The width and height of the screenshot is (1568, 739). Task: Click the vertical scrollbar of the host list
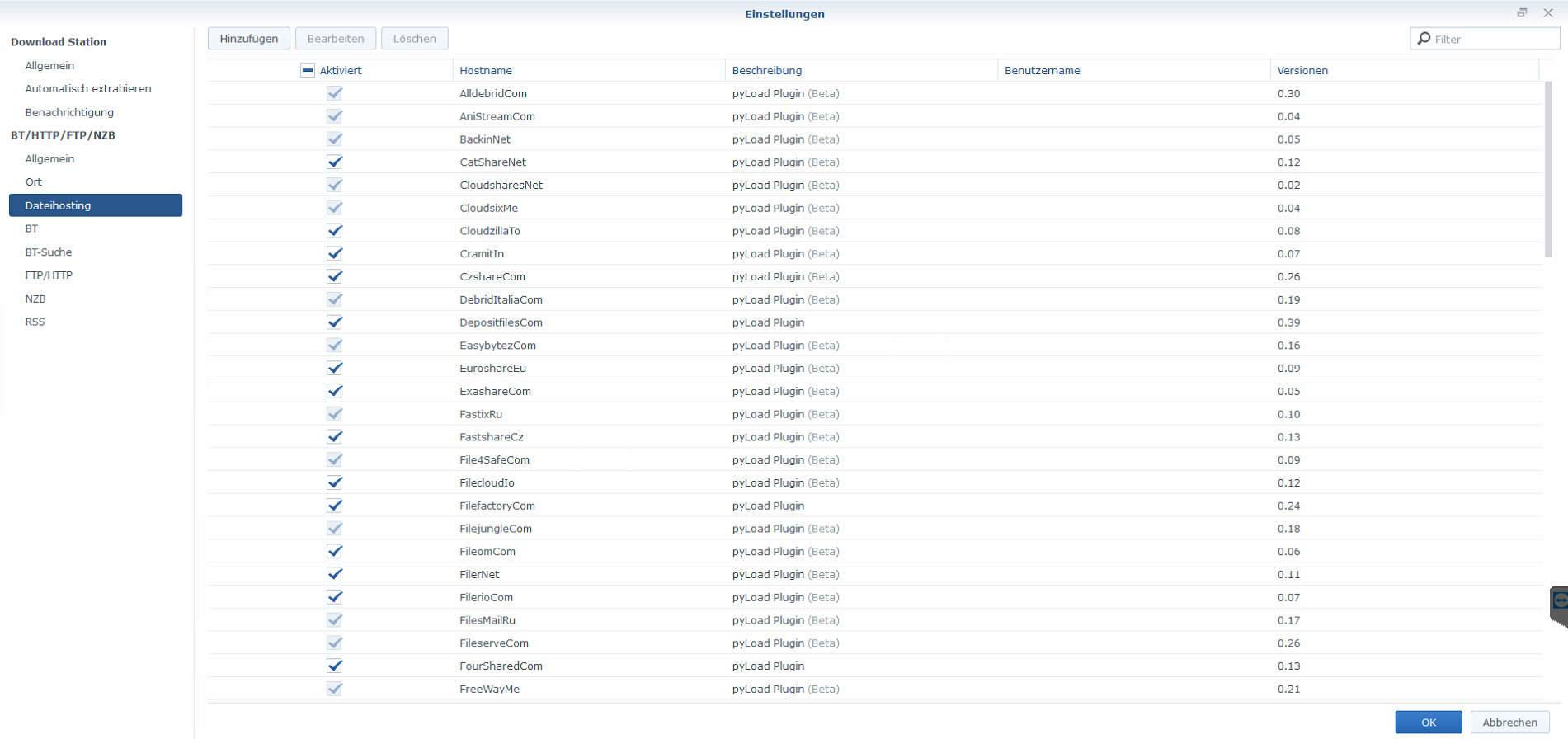click(1548, 169)
